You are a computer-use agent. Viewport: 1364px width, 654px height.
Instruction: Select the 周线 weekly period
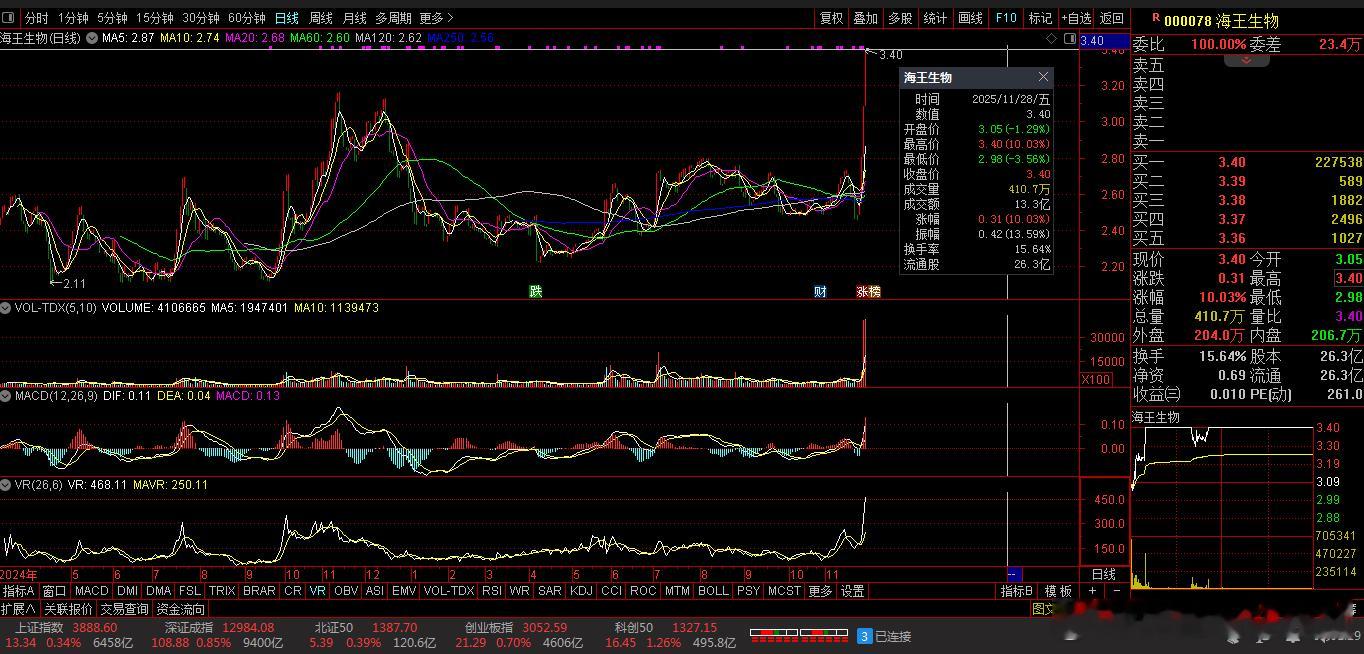(x=321, y=18)
